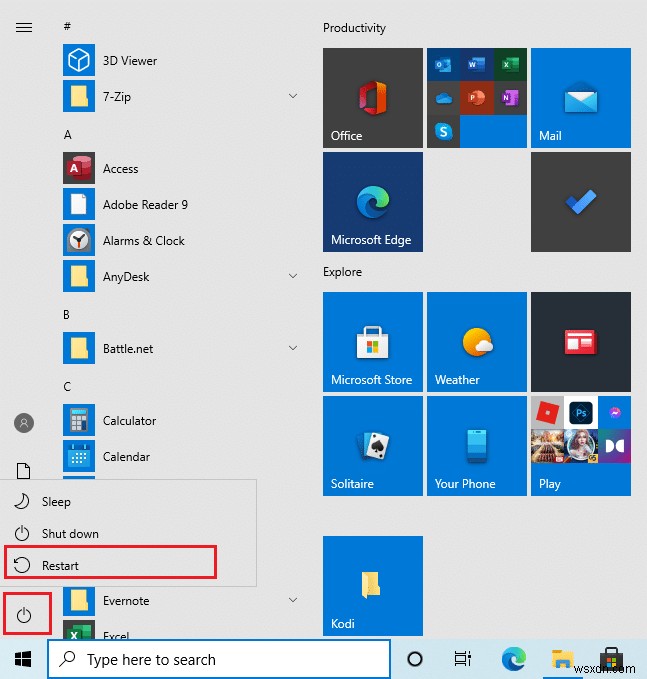
Task: Open the user account button
Action: 24,423
